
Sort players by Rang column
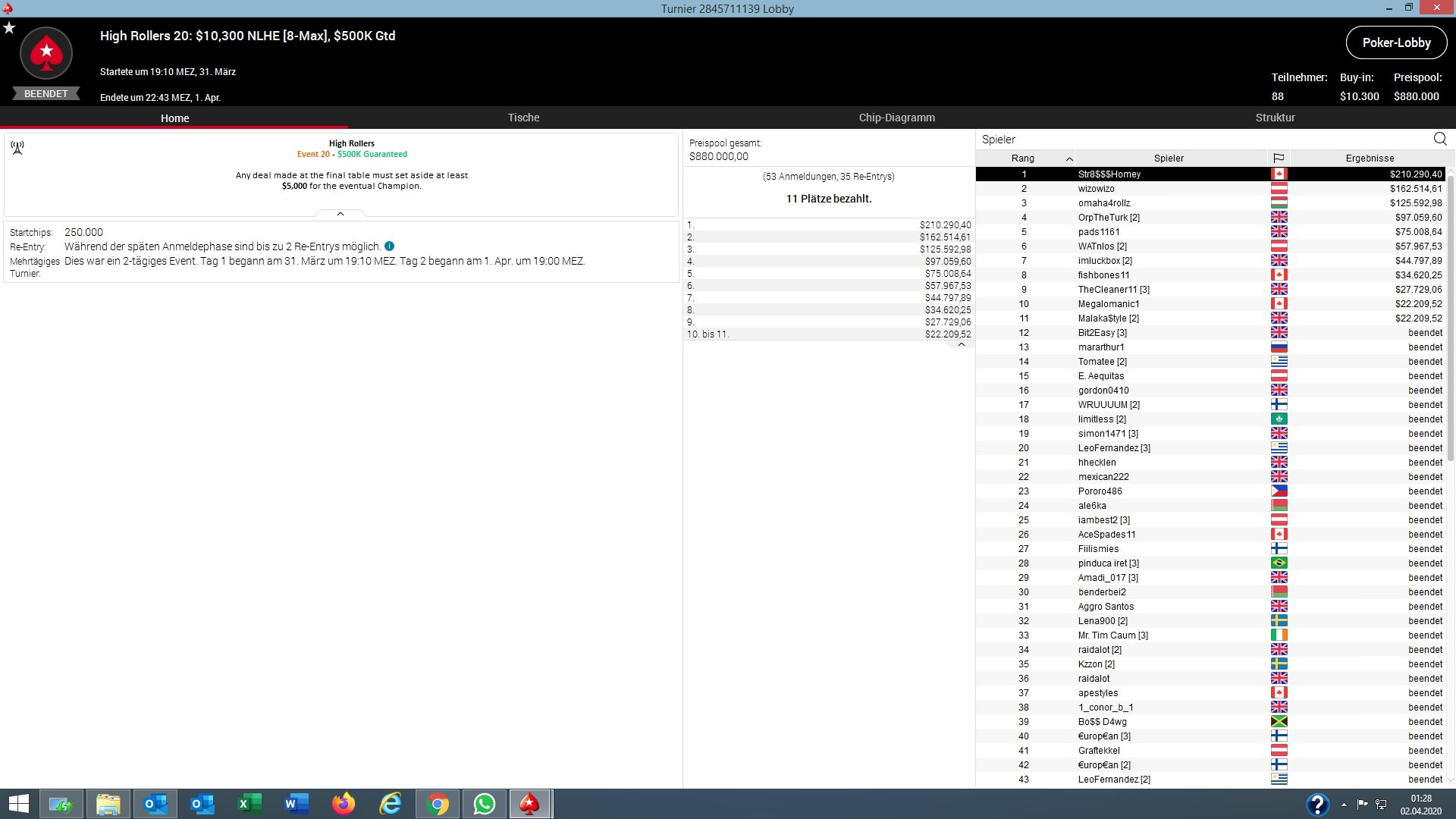pyautogui.click(x=1023, y=158)
